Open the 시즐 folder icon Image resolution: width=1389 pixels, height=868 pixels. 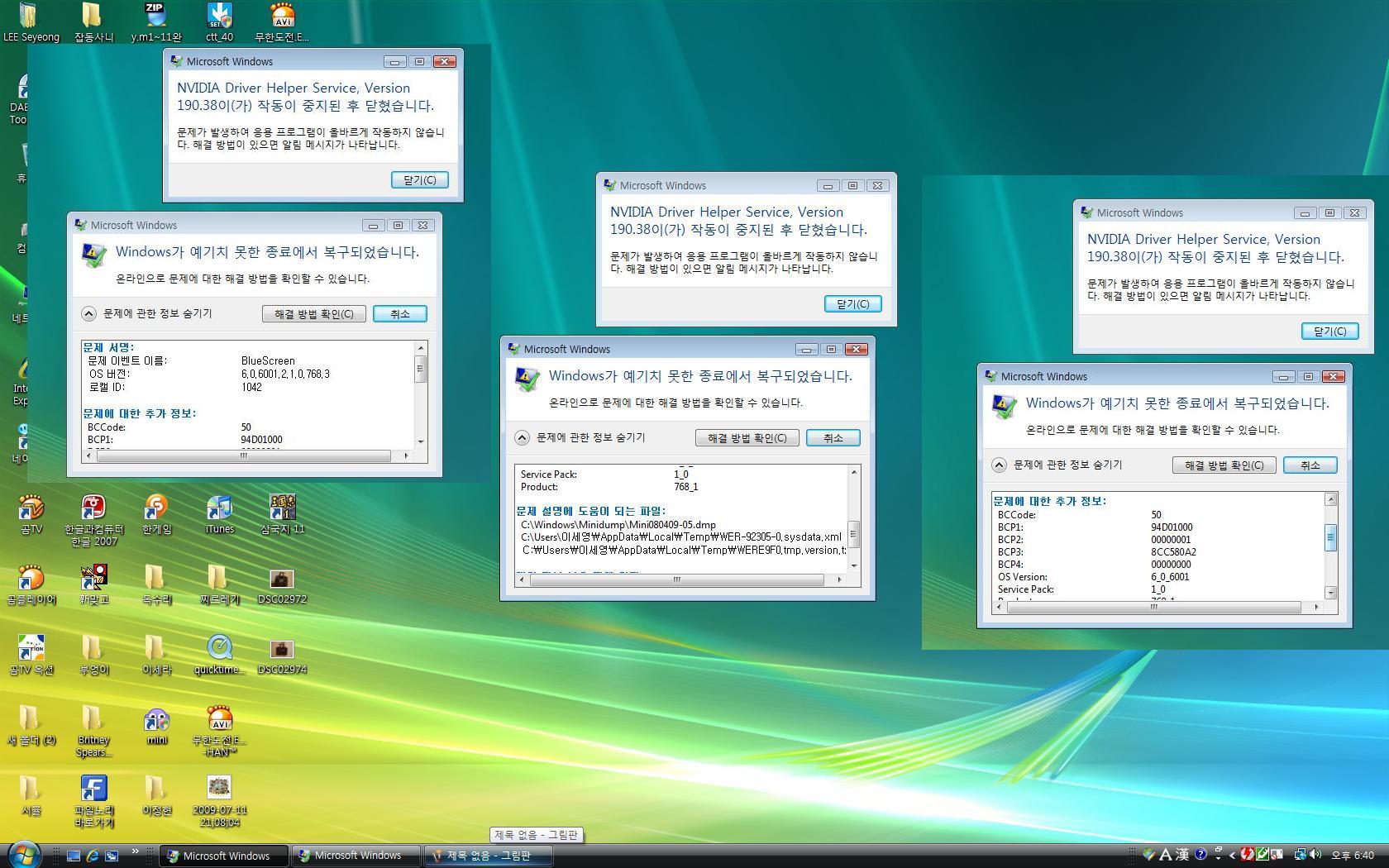coord(31,796)
